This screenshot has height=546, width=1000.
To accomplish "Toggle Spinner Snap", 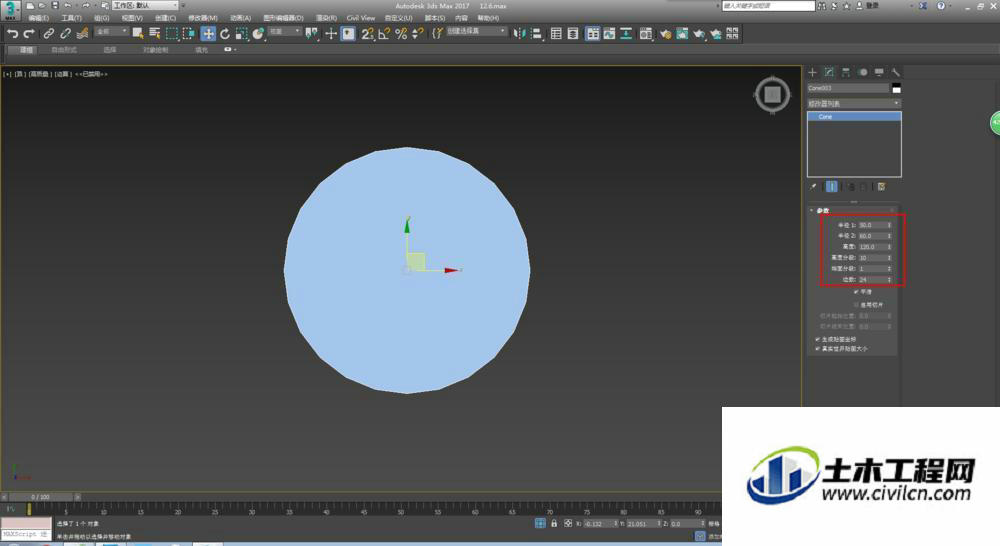I will click(x=418, y=34).
